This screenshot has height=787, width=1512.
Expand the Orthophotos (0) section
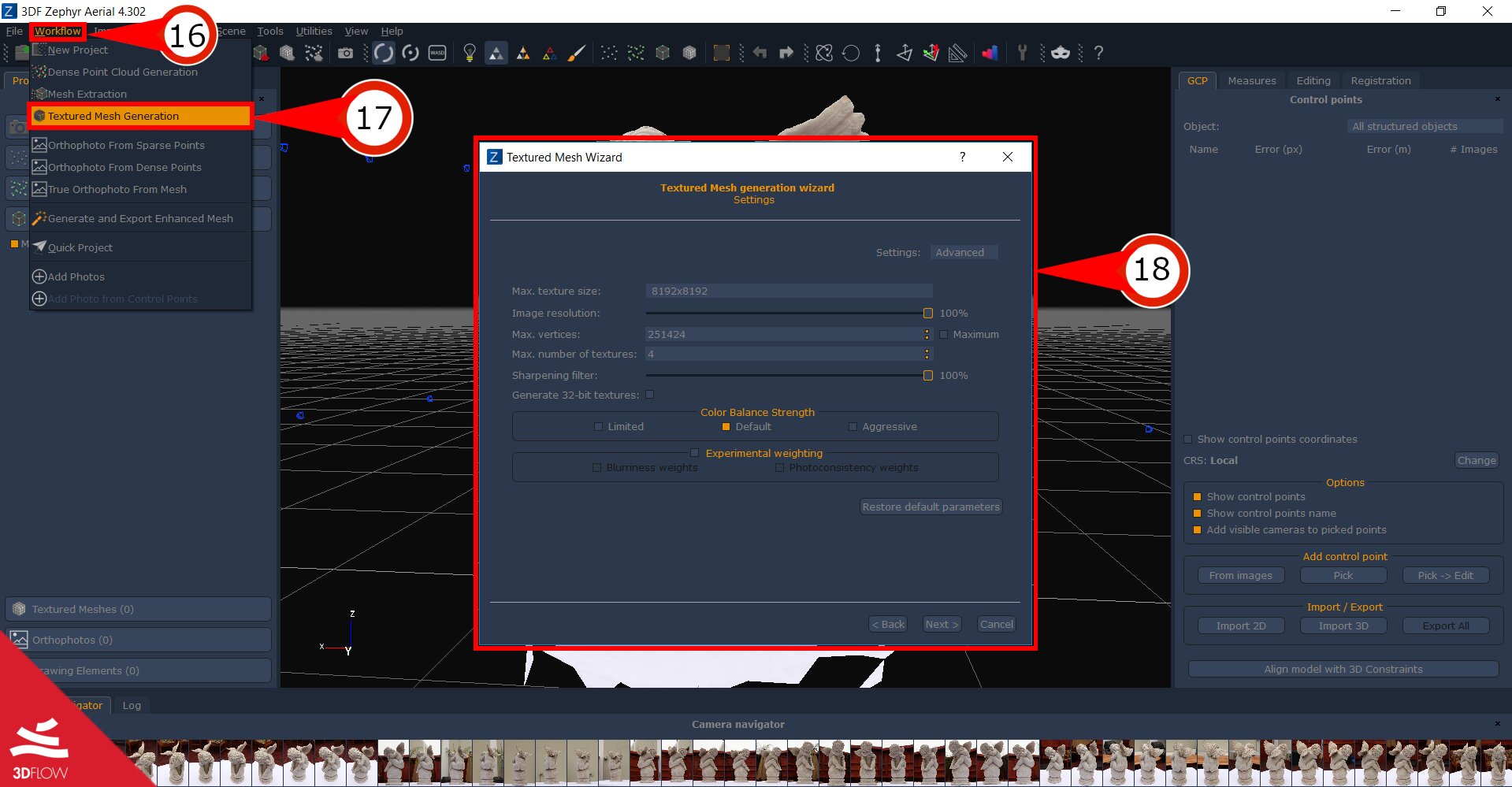click(139, 640)
